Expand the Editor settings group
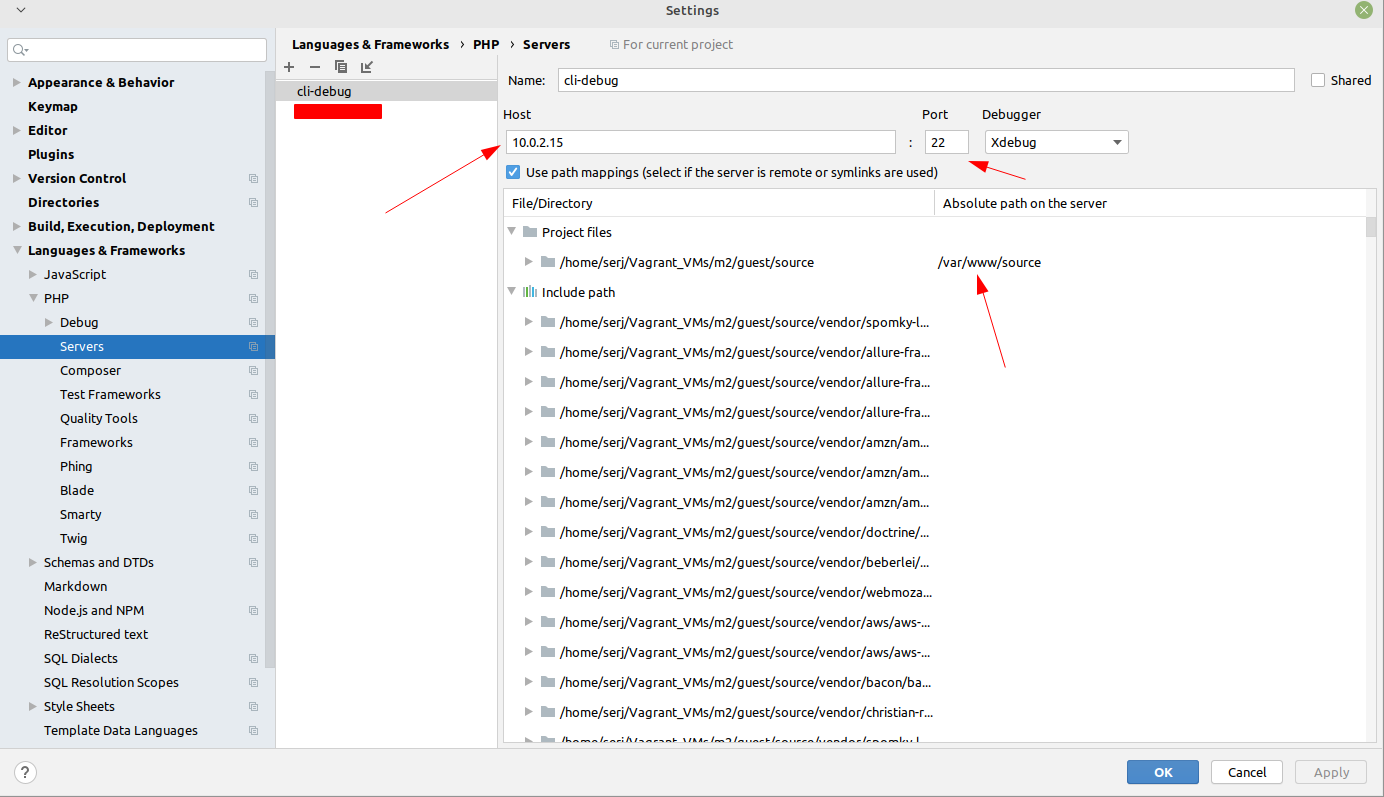Screen dimensions: 1384x797 (17, 131)
